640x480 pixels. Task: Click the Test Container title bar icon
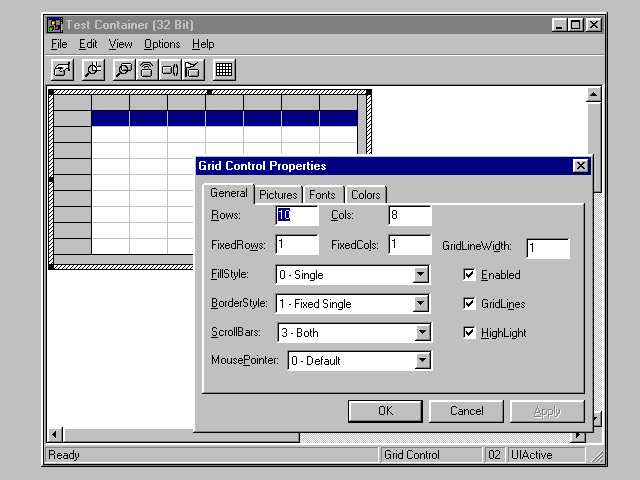[x=55, y=25]
